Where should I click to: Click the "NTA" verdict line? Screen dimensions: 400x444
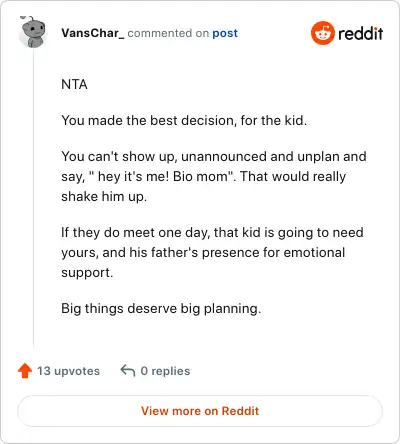coord(74,84)
